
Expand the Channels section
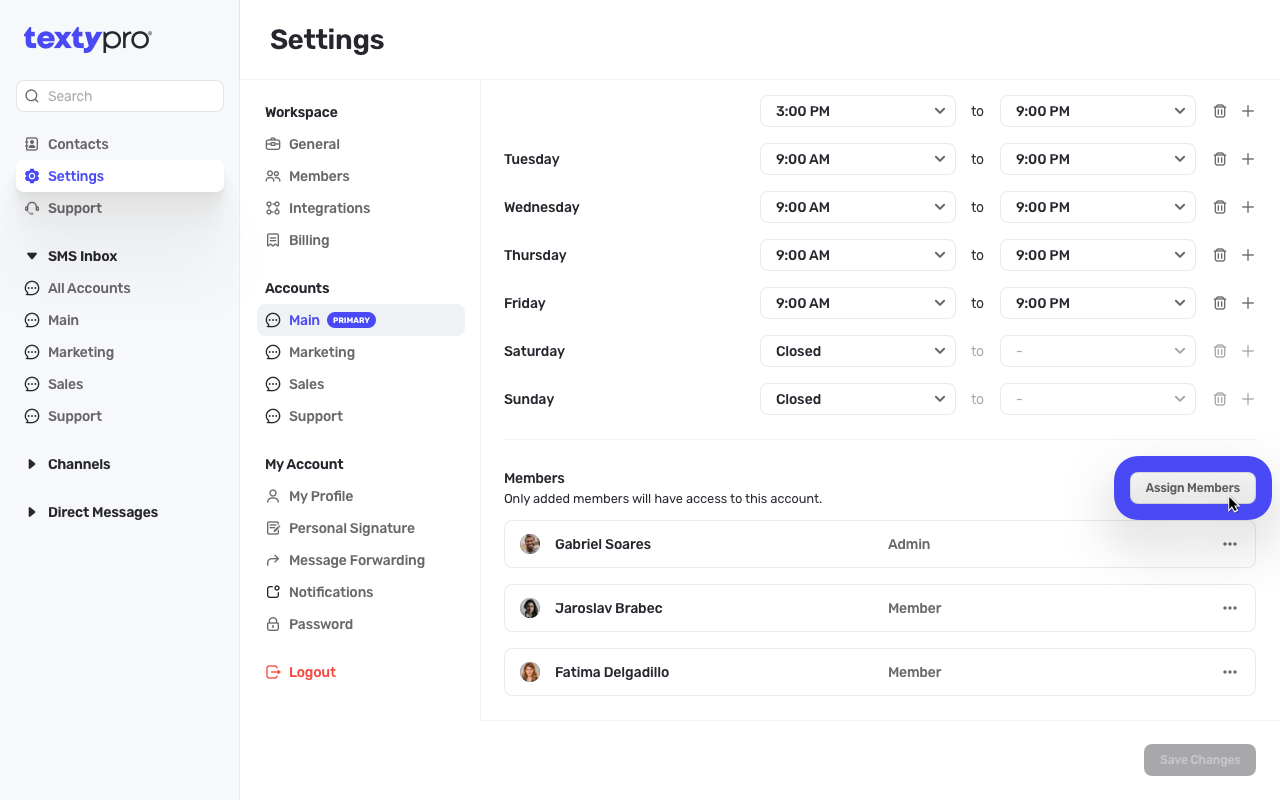[32, 464]
